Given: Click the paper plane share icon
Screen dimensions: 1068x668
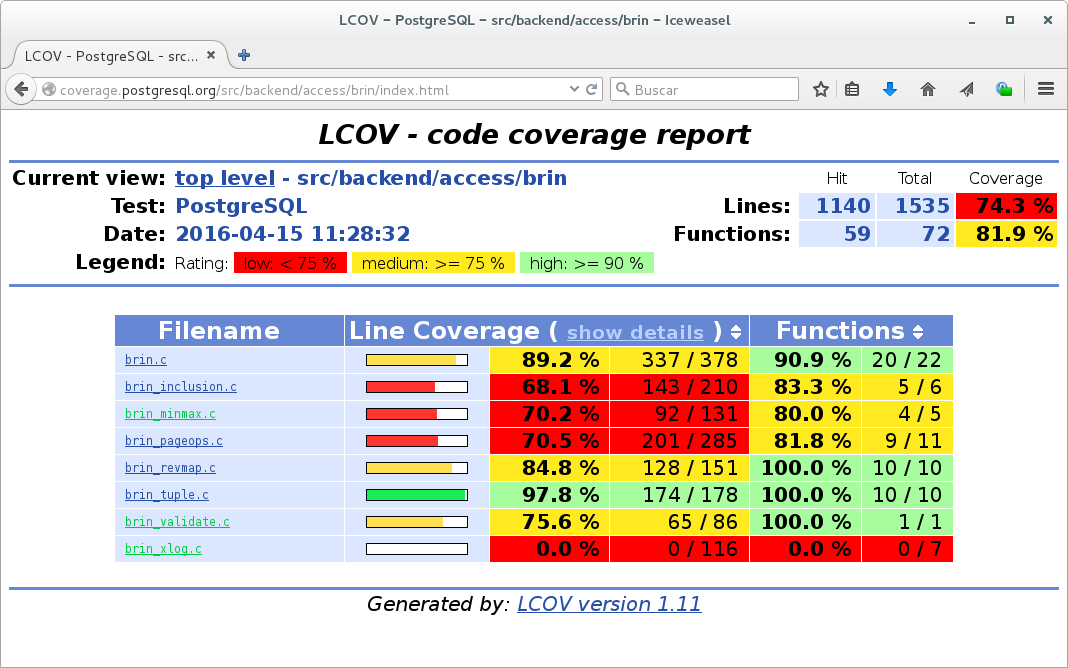Looking at the screenshot, I should (x=966, y=89).
